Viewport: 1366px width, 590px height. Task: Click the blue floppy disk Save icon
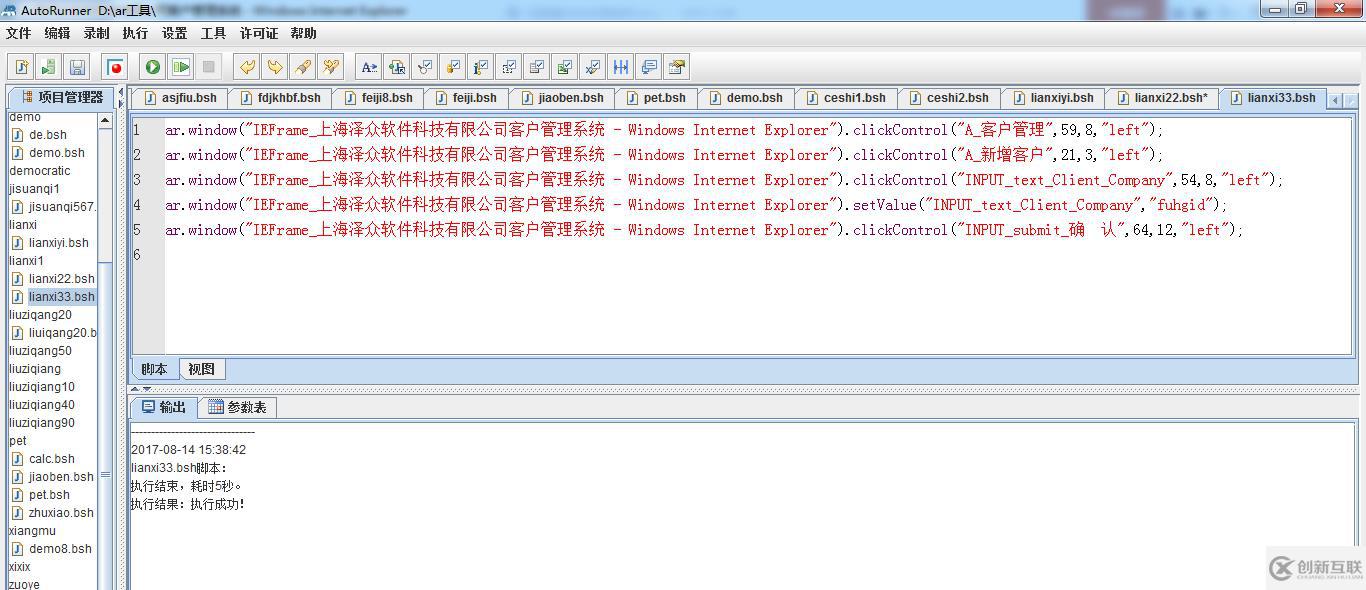coord(77,67)
